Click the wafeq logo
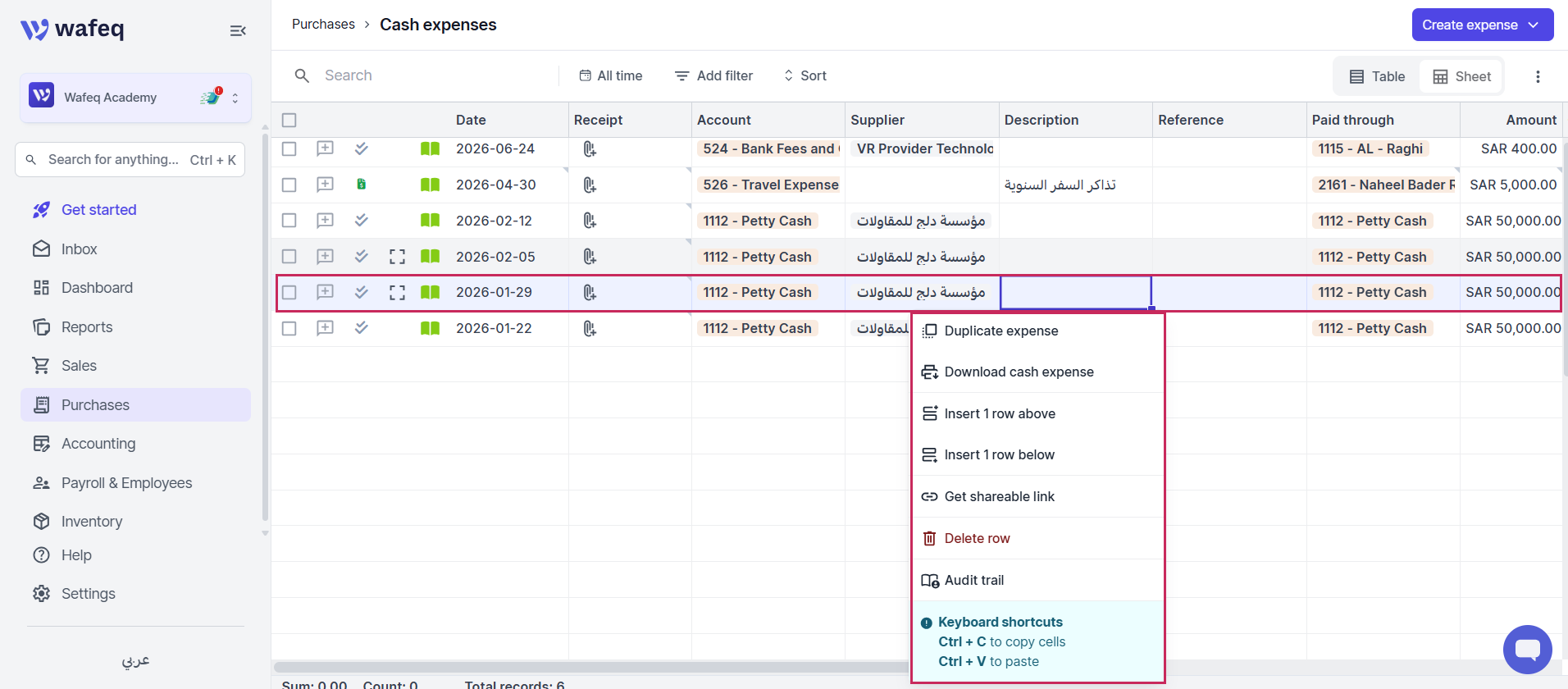This screenshot has width=1568, height=689. [x=72, y=29]
